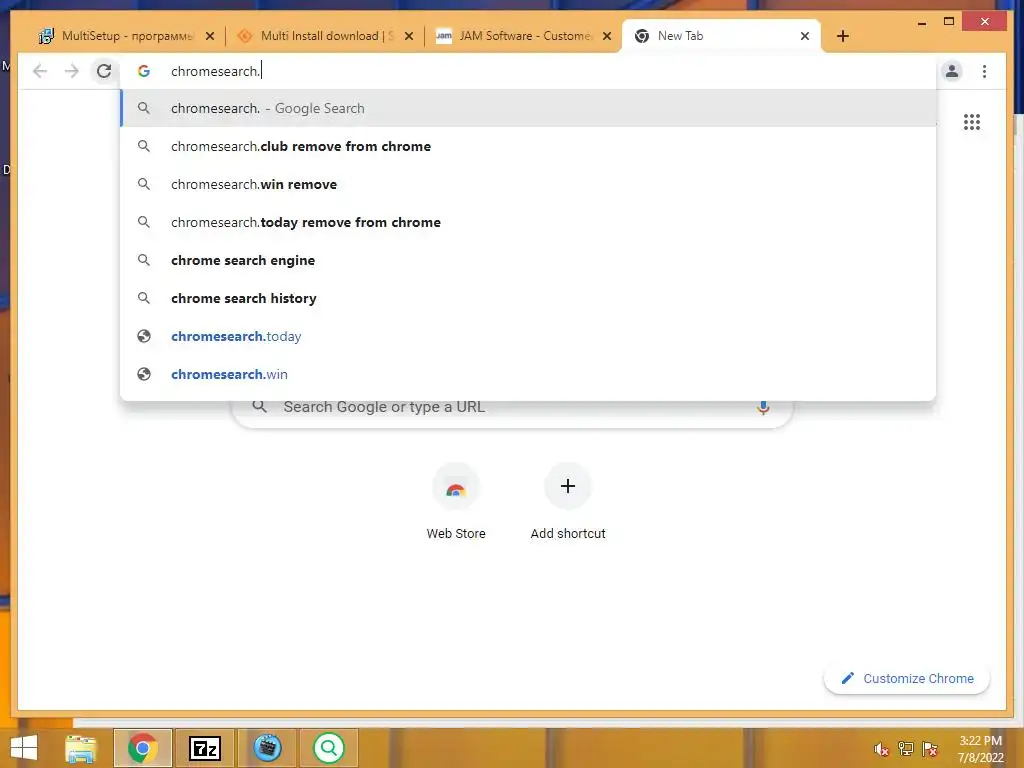This screenshot has width=1024, height=768.
Task: Reload the current page
Action: coord(104,71)
